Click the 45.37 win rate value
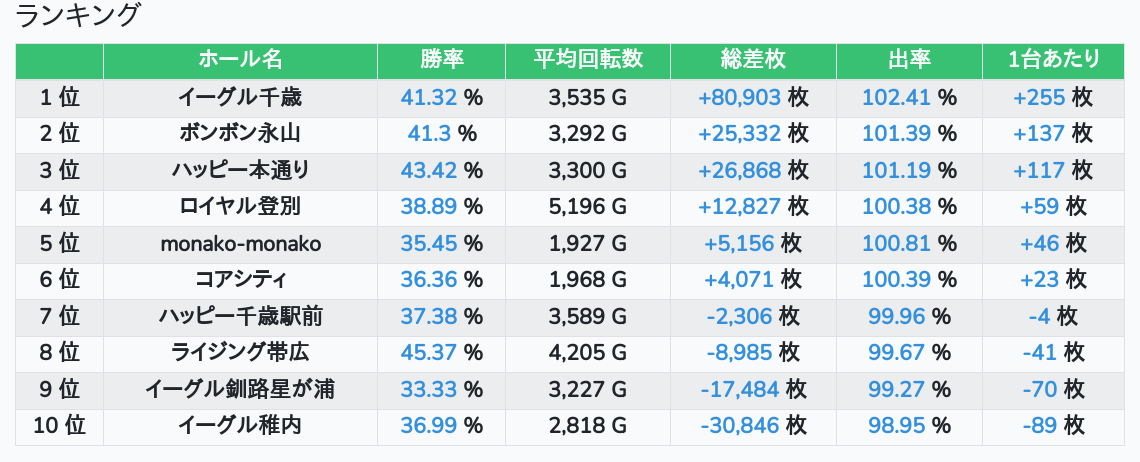 tap(428, 353)
